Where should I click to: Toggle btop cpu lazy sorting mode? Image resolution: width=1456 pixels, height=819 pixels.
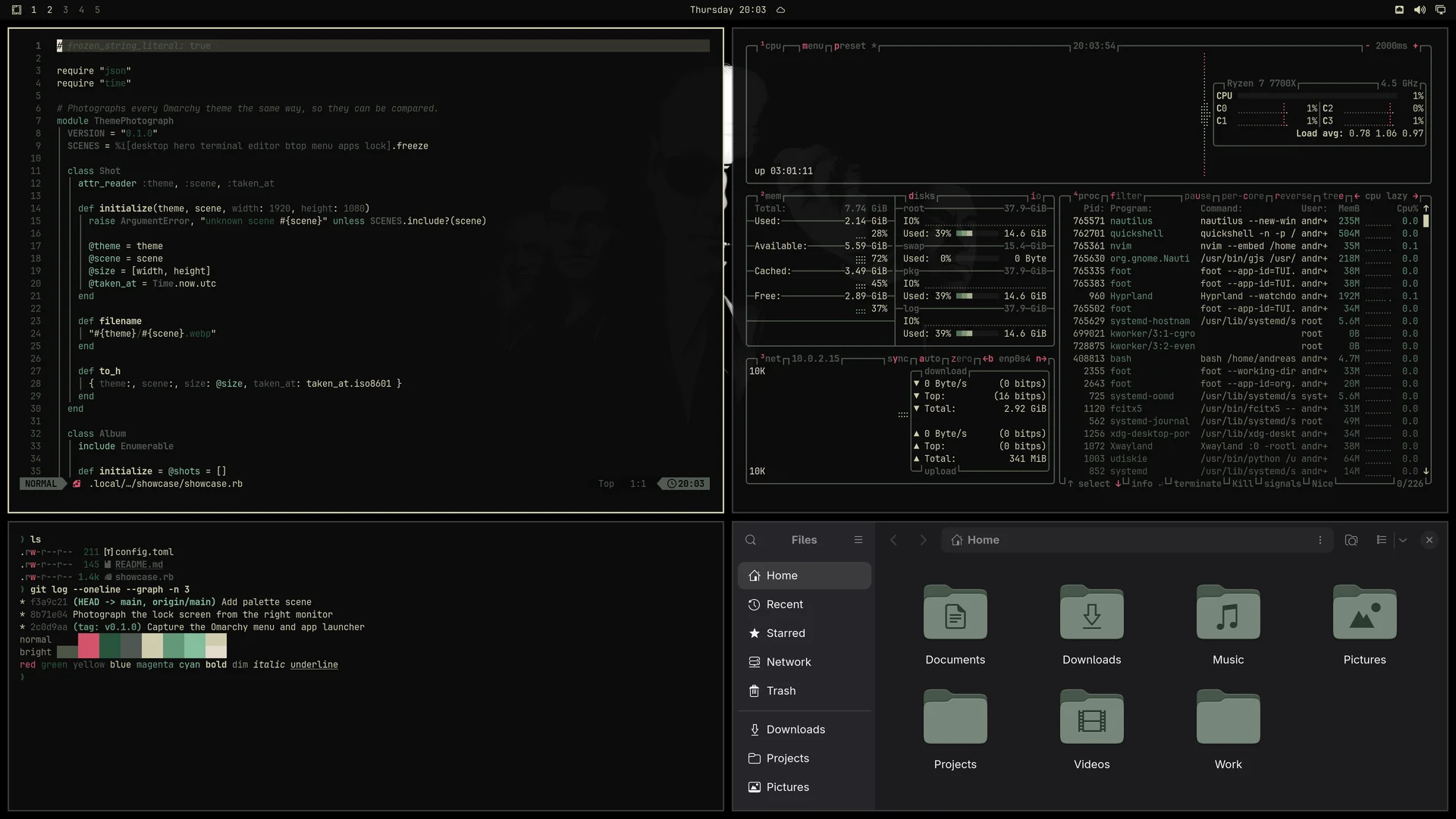[1386, 196]
